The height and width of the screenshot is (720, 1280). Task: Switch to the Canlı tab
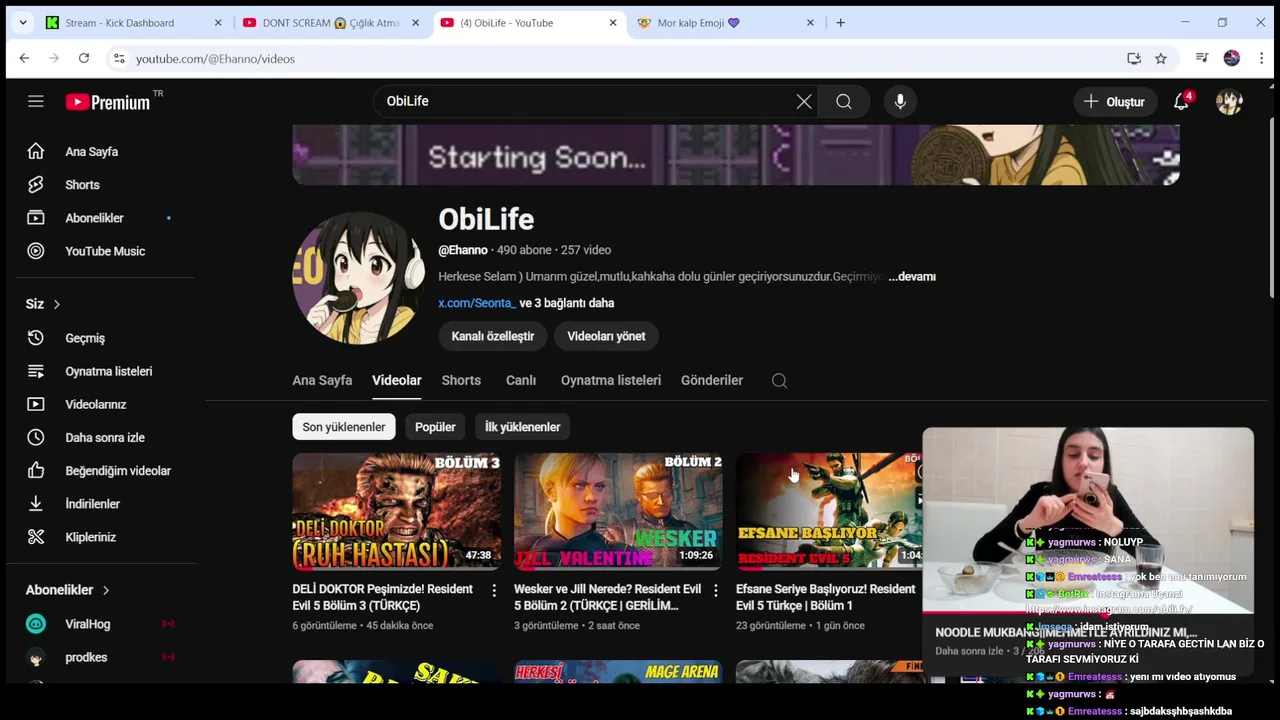point(521,380)
